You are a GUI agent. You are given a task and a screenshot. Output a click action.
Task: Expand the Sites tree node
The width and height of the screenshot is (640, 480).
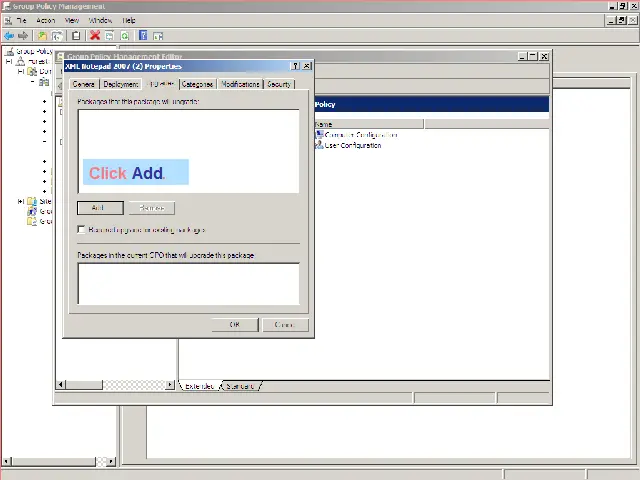coord(21,201)
